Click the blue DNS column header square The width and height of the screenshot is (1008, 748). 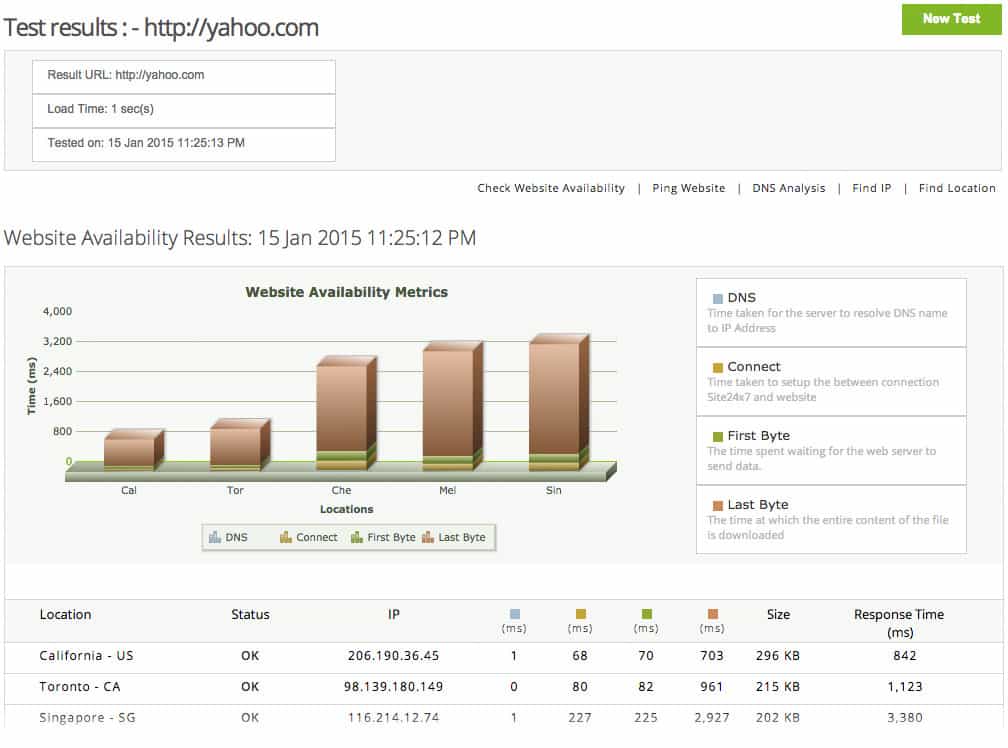(x=514, y=614)
